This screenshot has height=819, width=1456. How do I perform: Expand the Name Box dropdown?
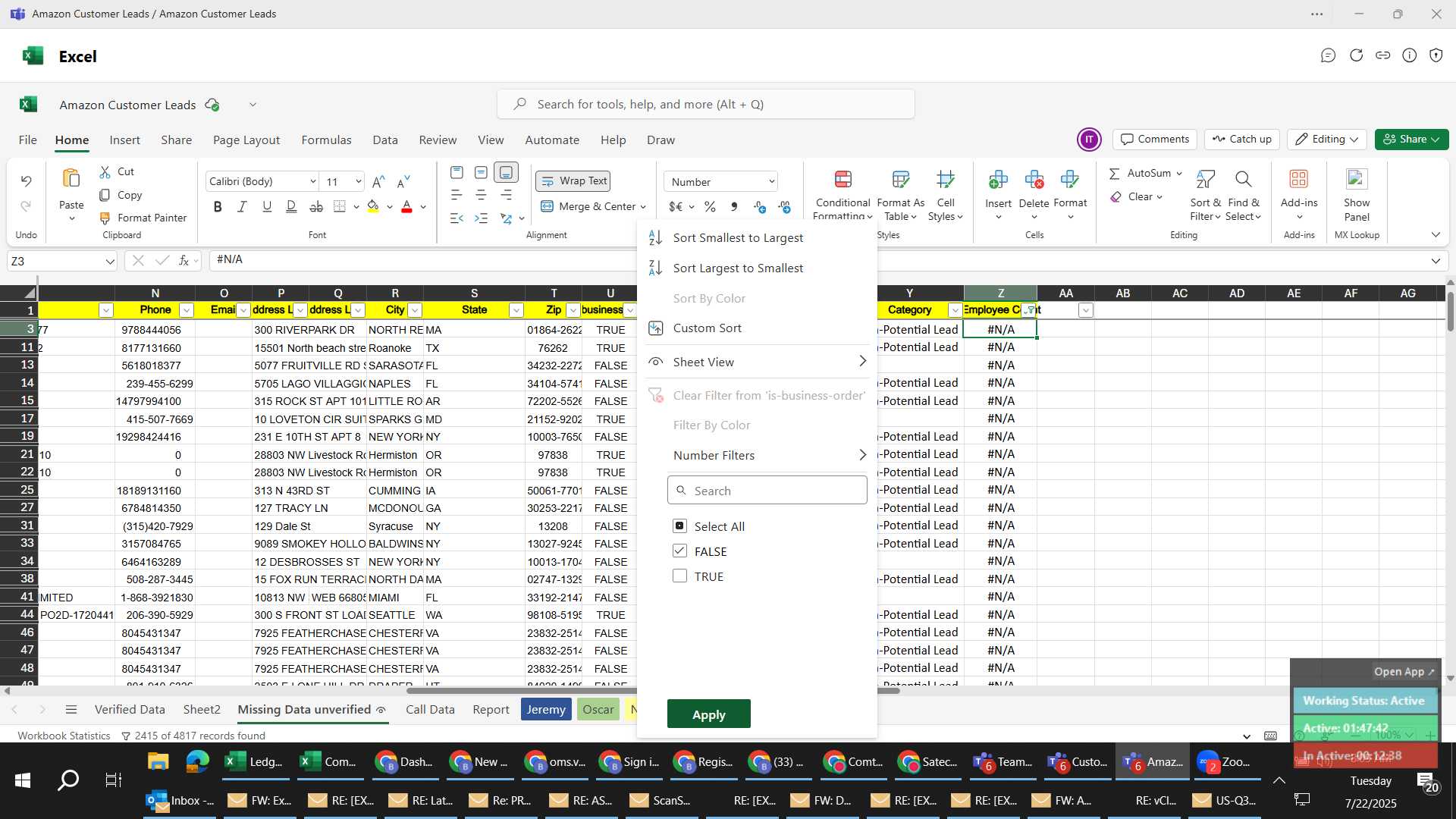[110, 261]
